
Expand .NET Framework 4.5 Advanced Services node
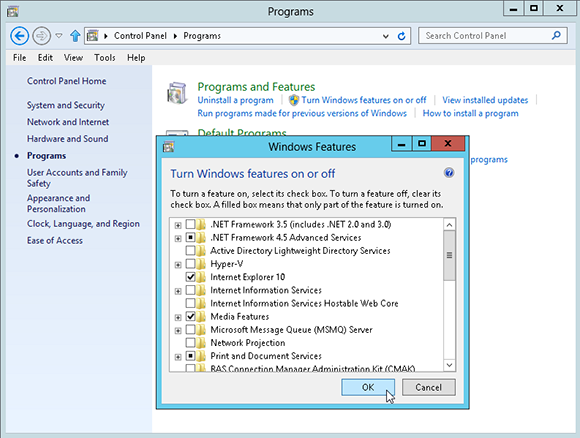(178, 238)
